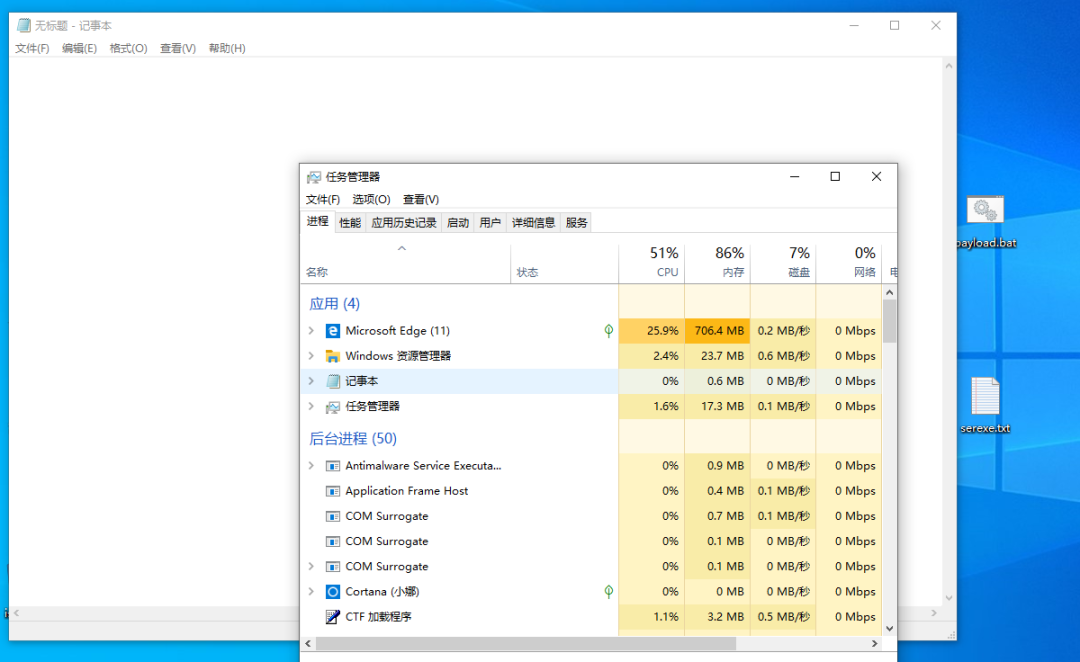Sort processes by 内存 column header
The height and width of the screenshot is (662, 1080).
(717, 262)
